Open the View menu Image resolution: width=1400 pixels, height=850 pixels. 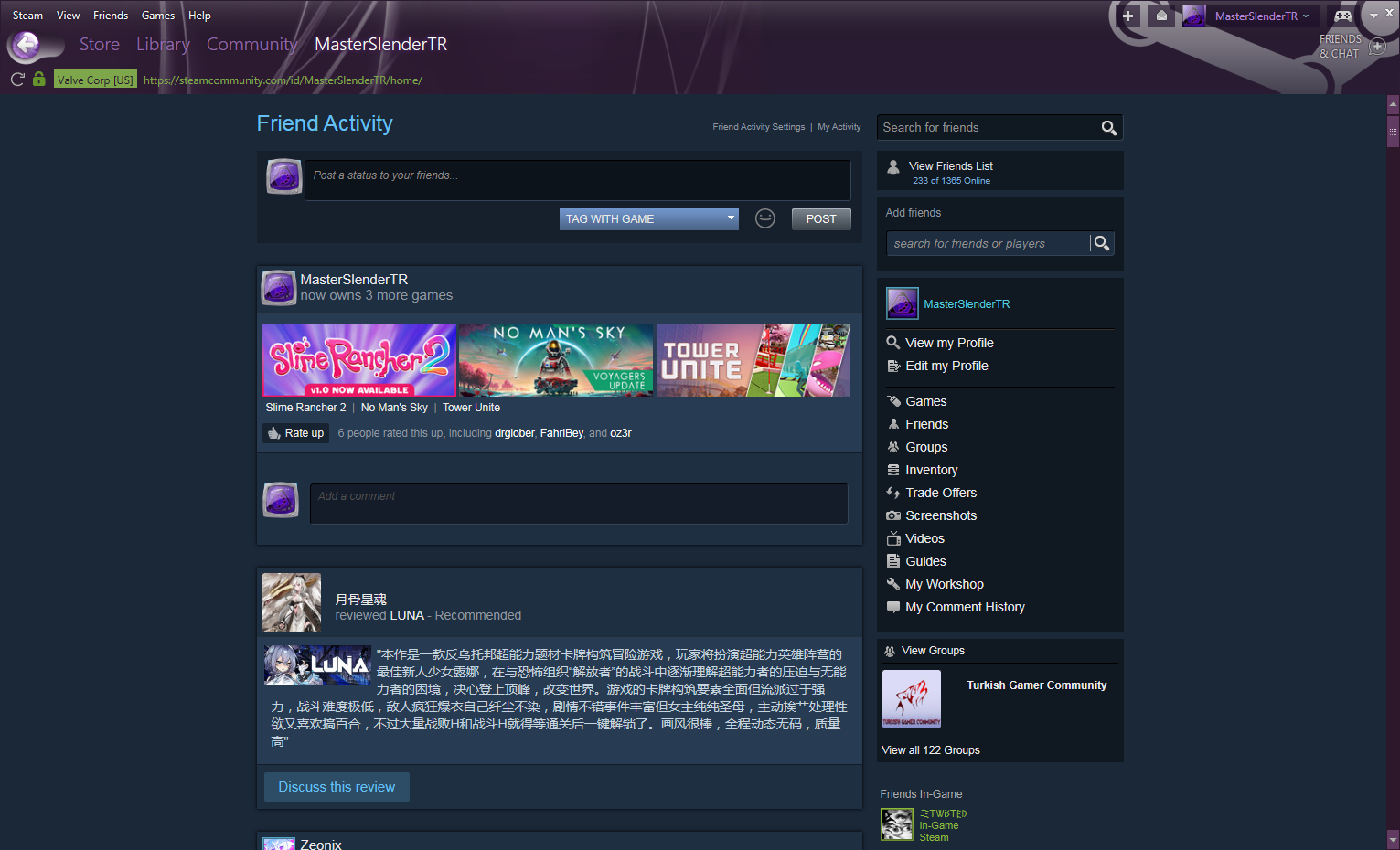[69, 16]
